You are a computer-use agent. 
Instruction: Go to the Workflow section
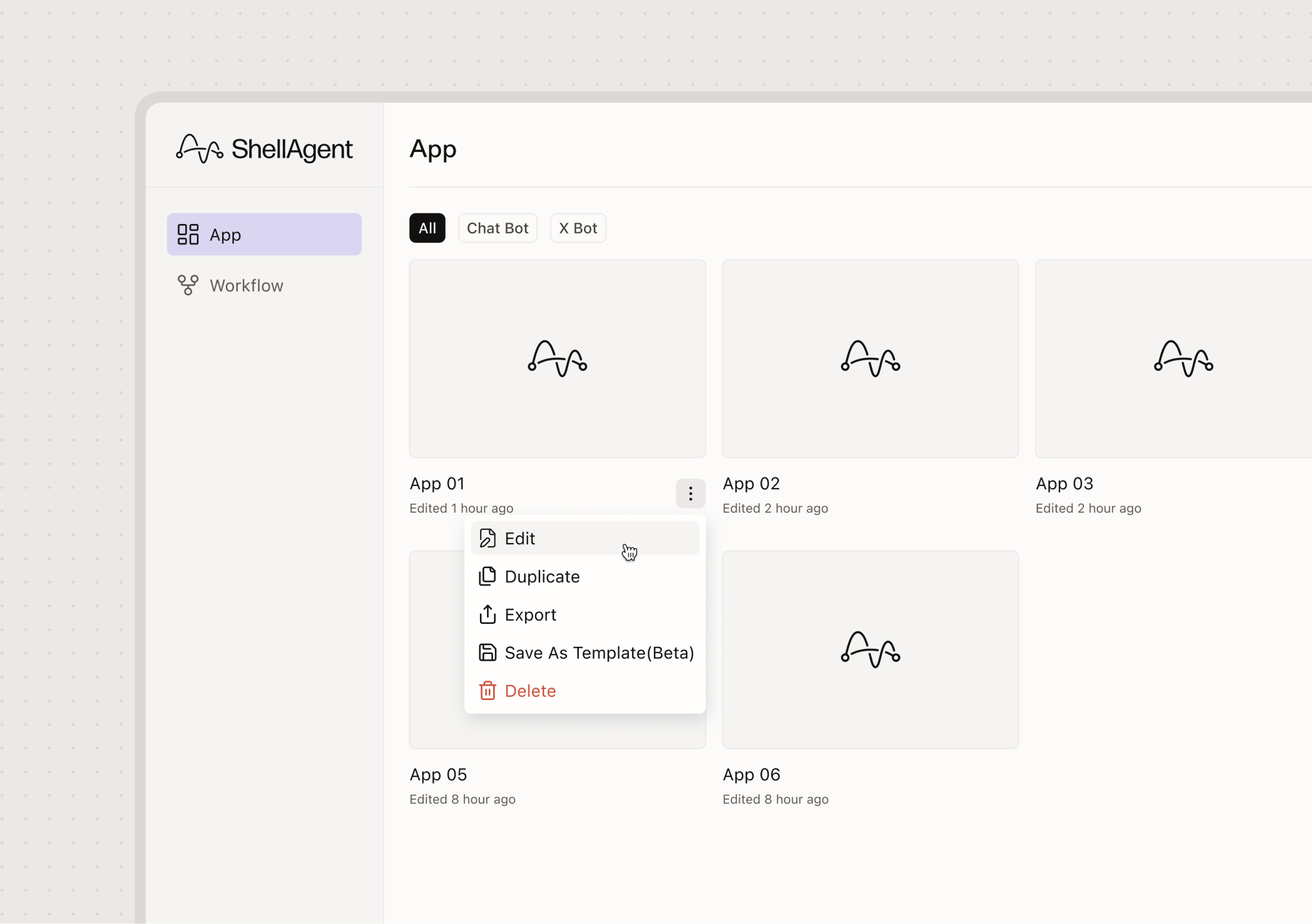264,285
